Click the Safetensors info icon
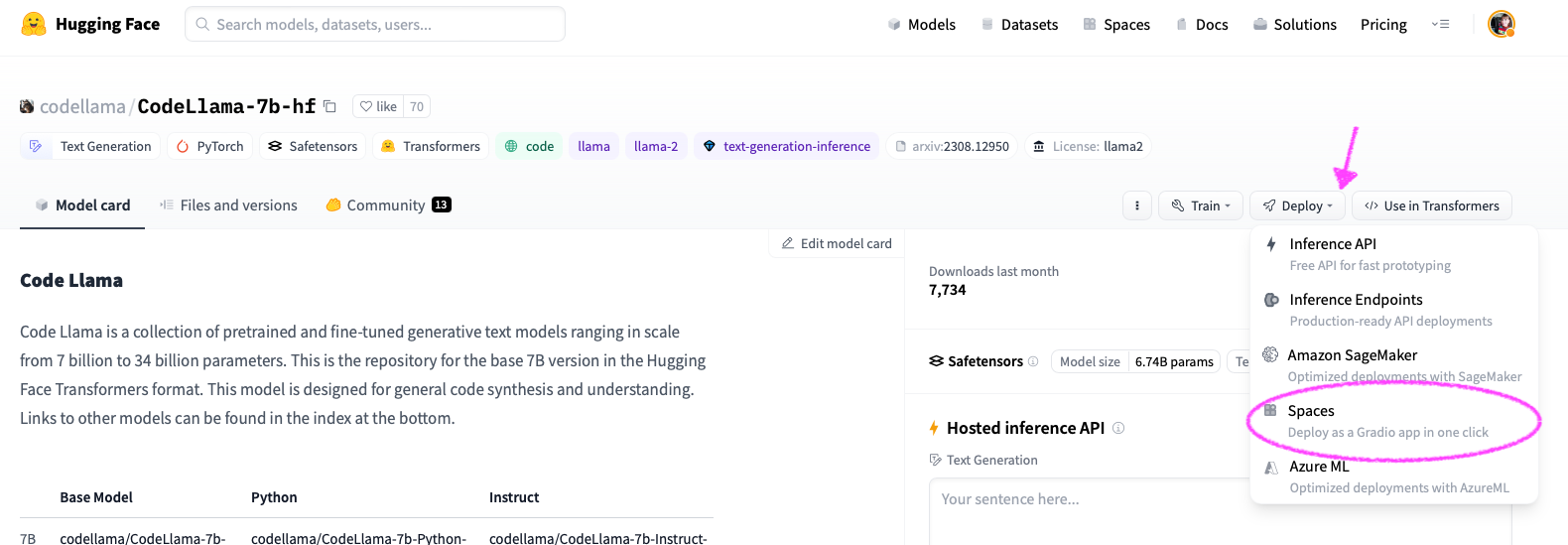This screenshot has width=1568, height=545. (x=1033, y=361)
